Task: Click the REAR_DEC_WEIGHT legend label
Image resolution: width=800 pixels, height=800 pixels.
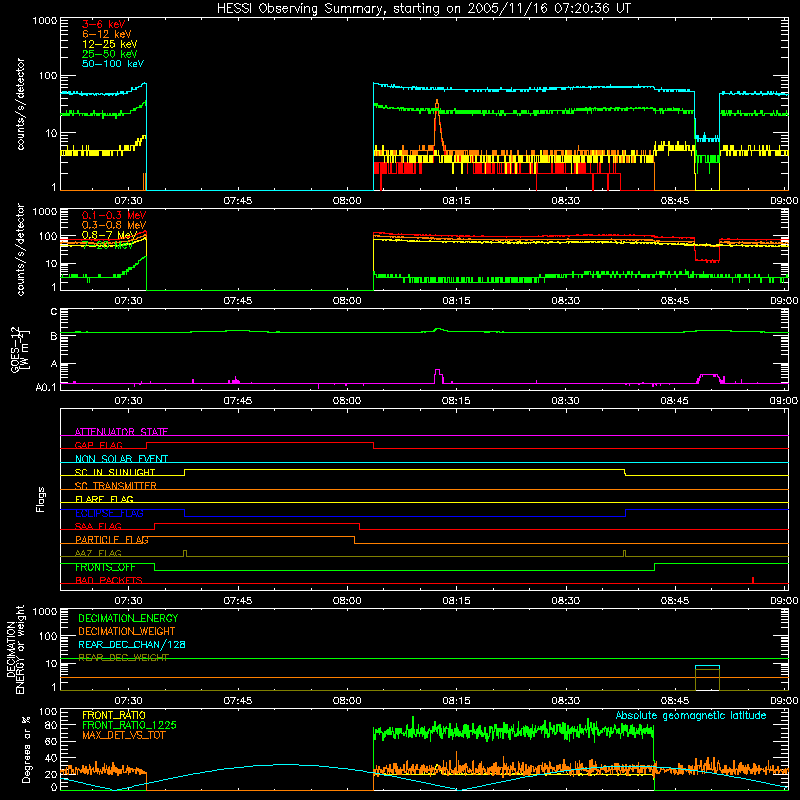Action: pos(123,658)
